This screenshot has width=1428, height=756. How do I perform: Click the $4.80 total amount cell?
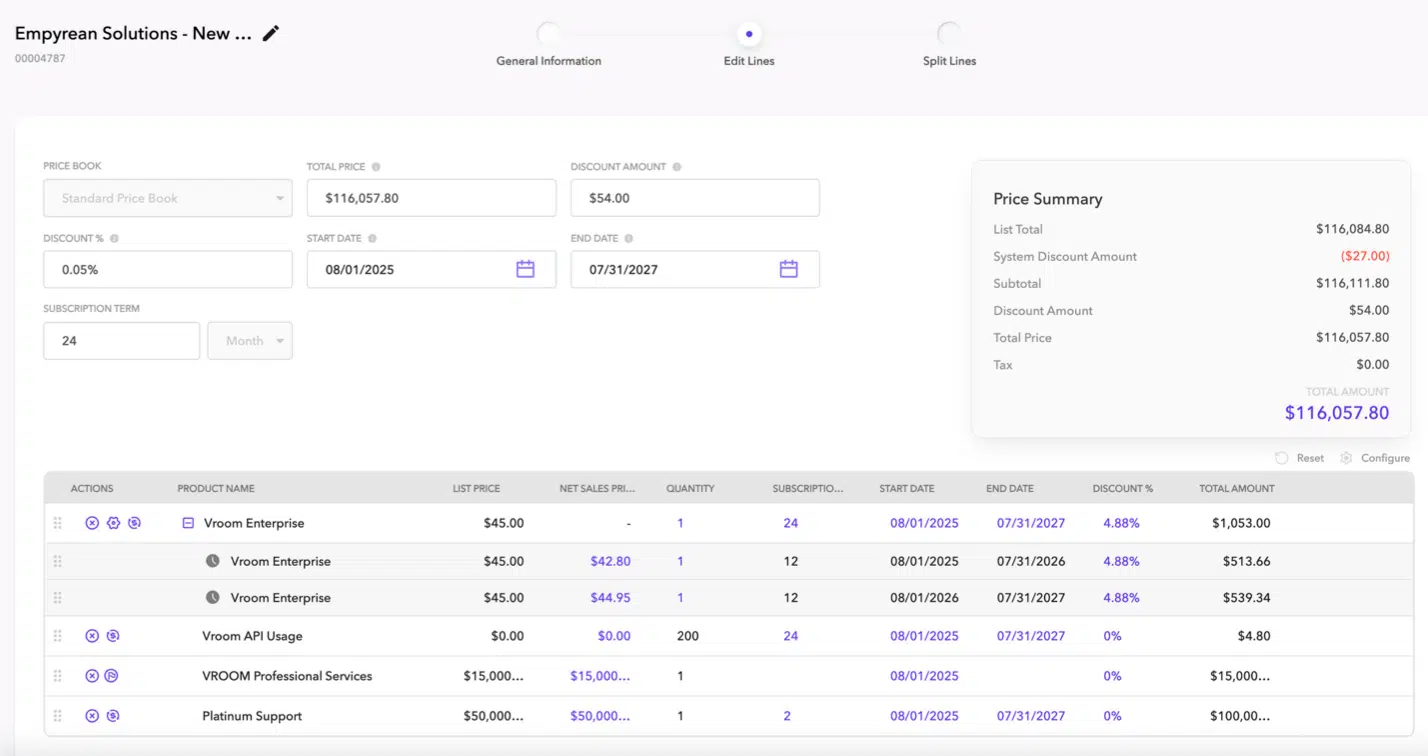1254,636
